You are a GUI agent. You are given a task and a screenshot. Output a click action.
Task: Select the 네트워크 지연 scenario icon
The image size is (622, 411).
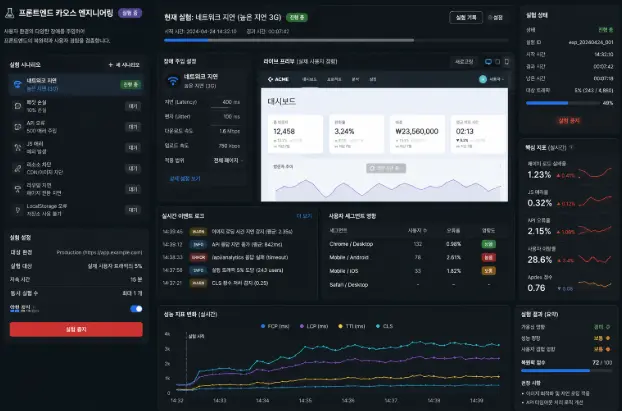[x=17, y=85]
